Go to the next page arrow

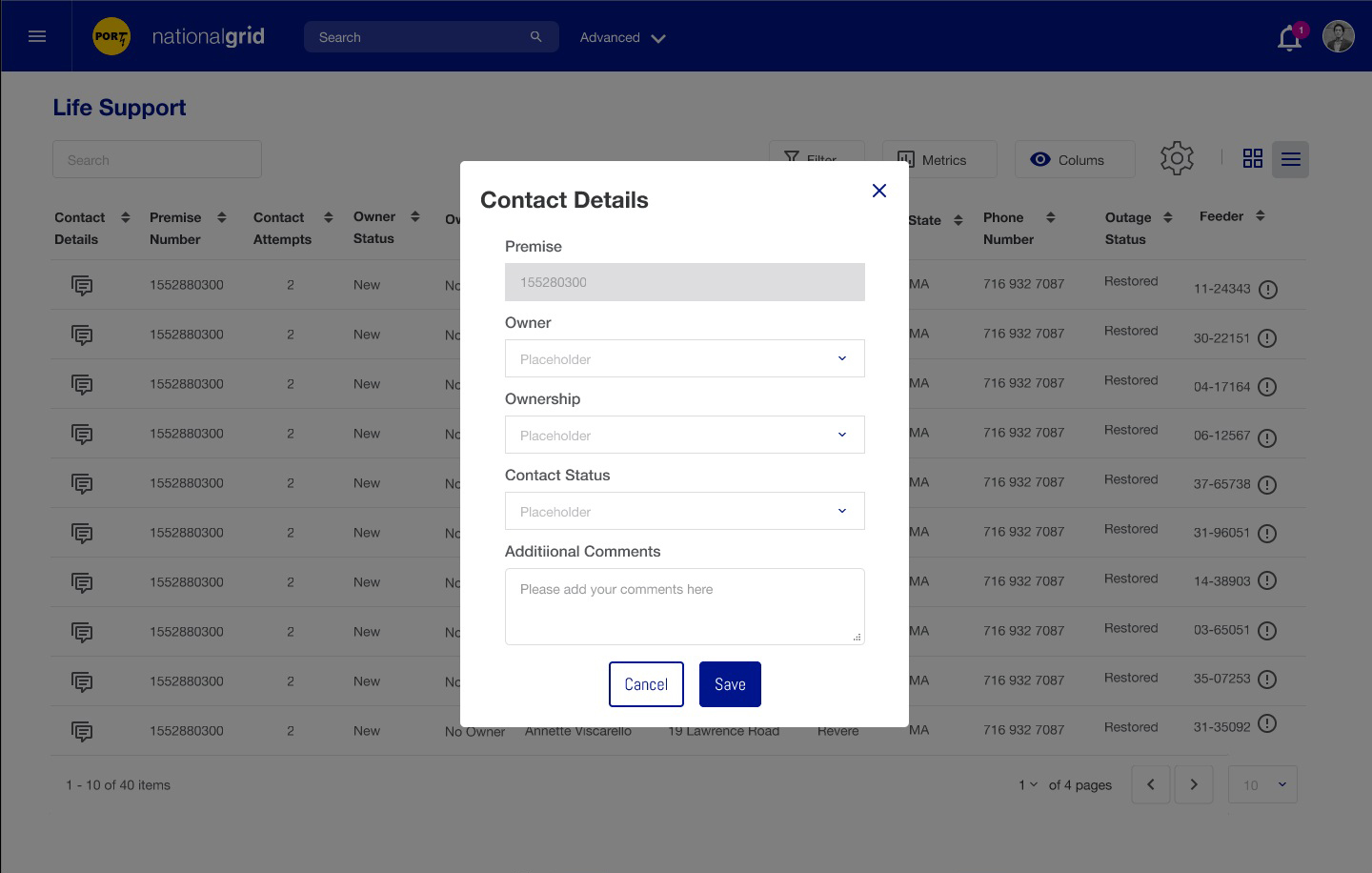tap(1193, 784)
